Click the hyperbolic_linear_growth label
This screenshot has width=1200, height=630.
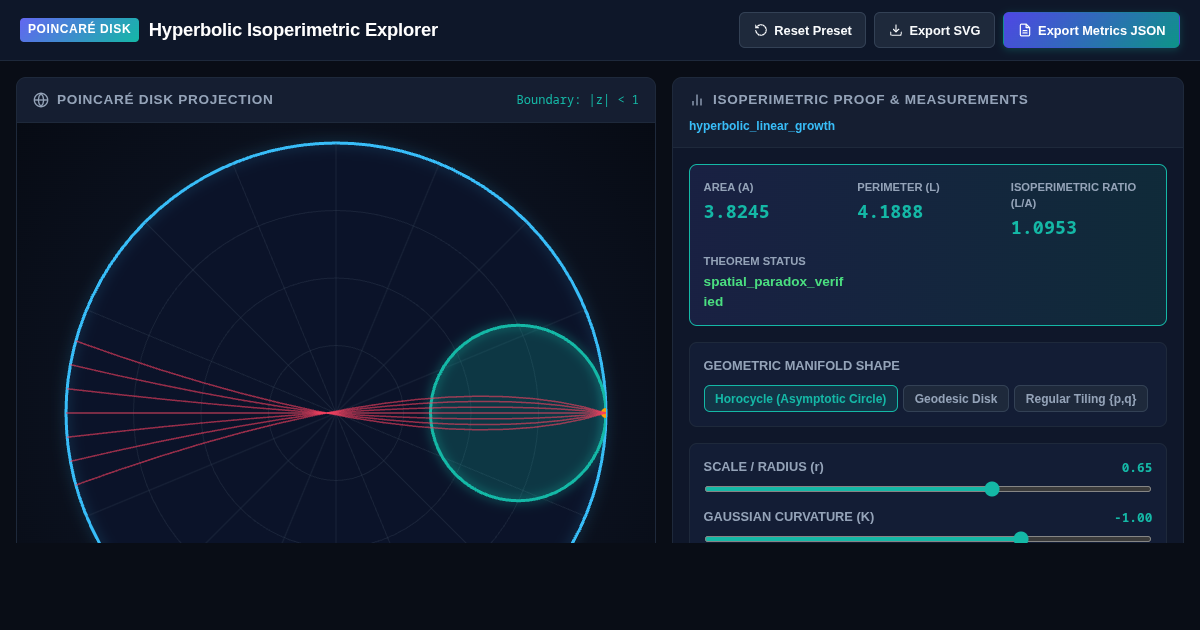pyautogui.click(x=762, y=126)
